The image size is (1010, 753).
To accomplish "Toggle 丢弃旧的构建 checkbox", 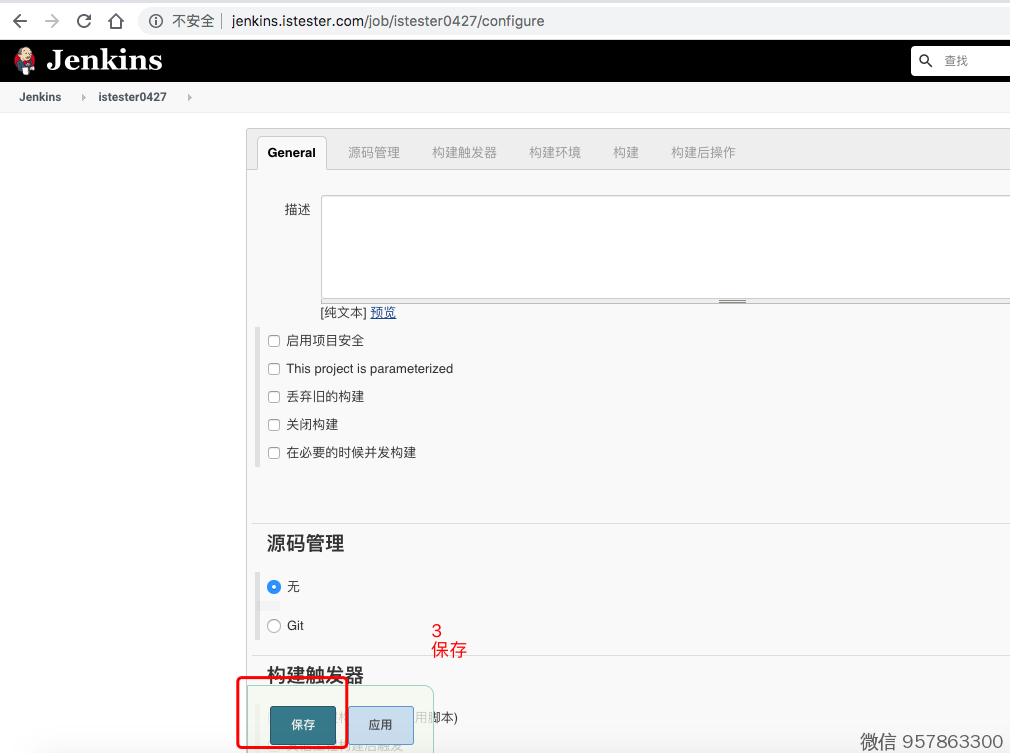I will (274, 397).
